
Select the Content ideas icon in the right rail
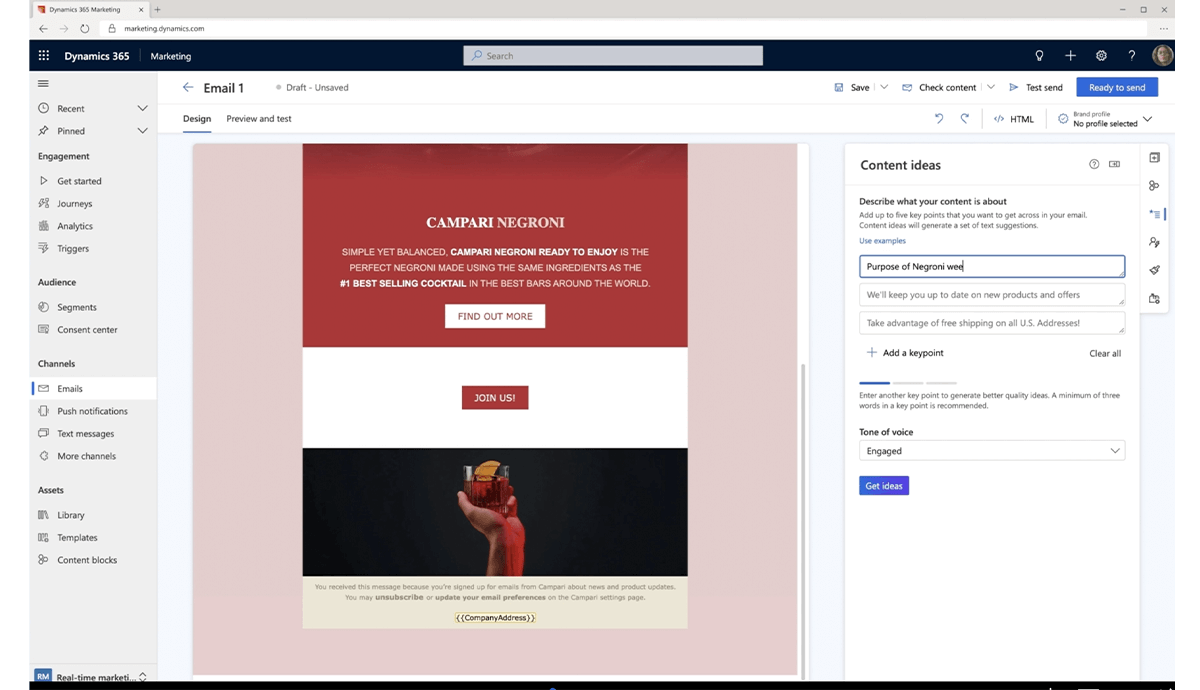pyautogui.click(x=1154, y=213)
